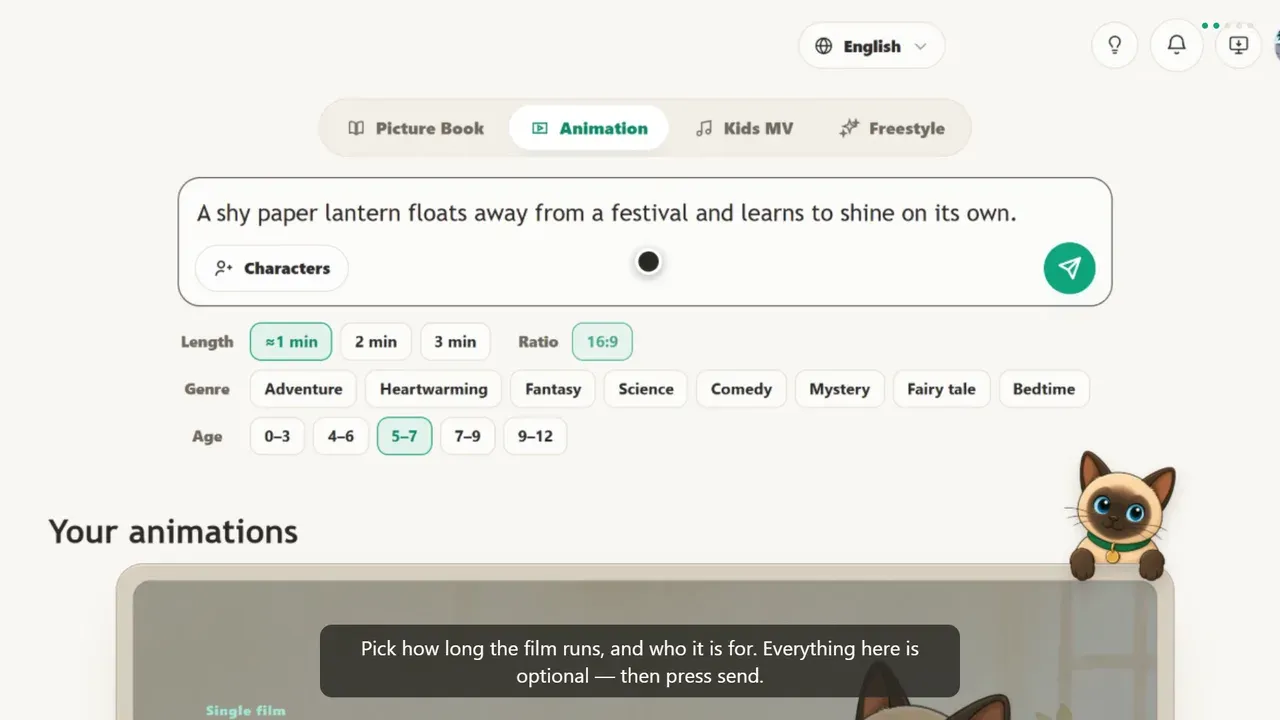Image resolution: width=1280 pixels, height=720 pixels.
Task: Select the ≈1 min length option
Action: pos(291,342)
